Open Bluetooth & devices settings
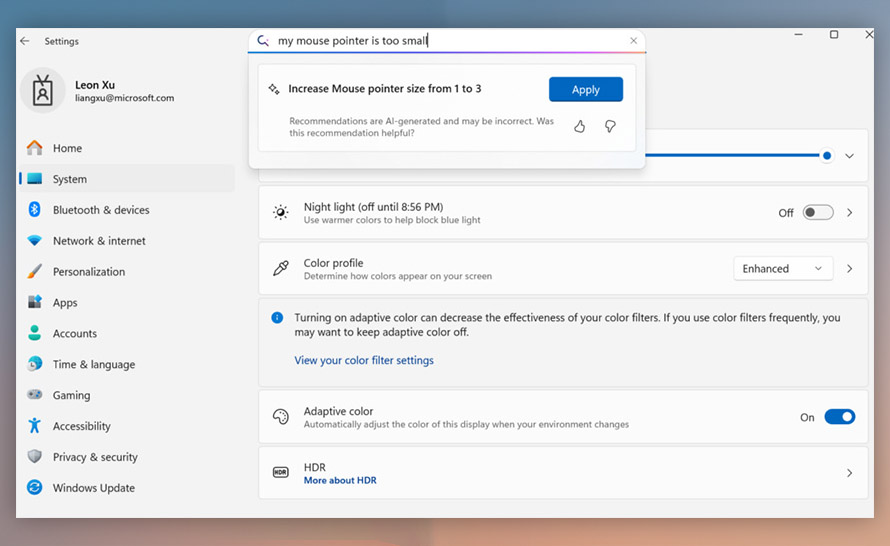The image size is (890, 546). coord(127,209)
